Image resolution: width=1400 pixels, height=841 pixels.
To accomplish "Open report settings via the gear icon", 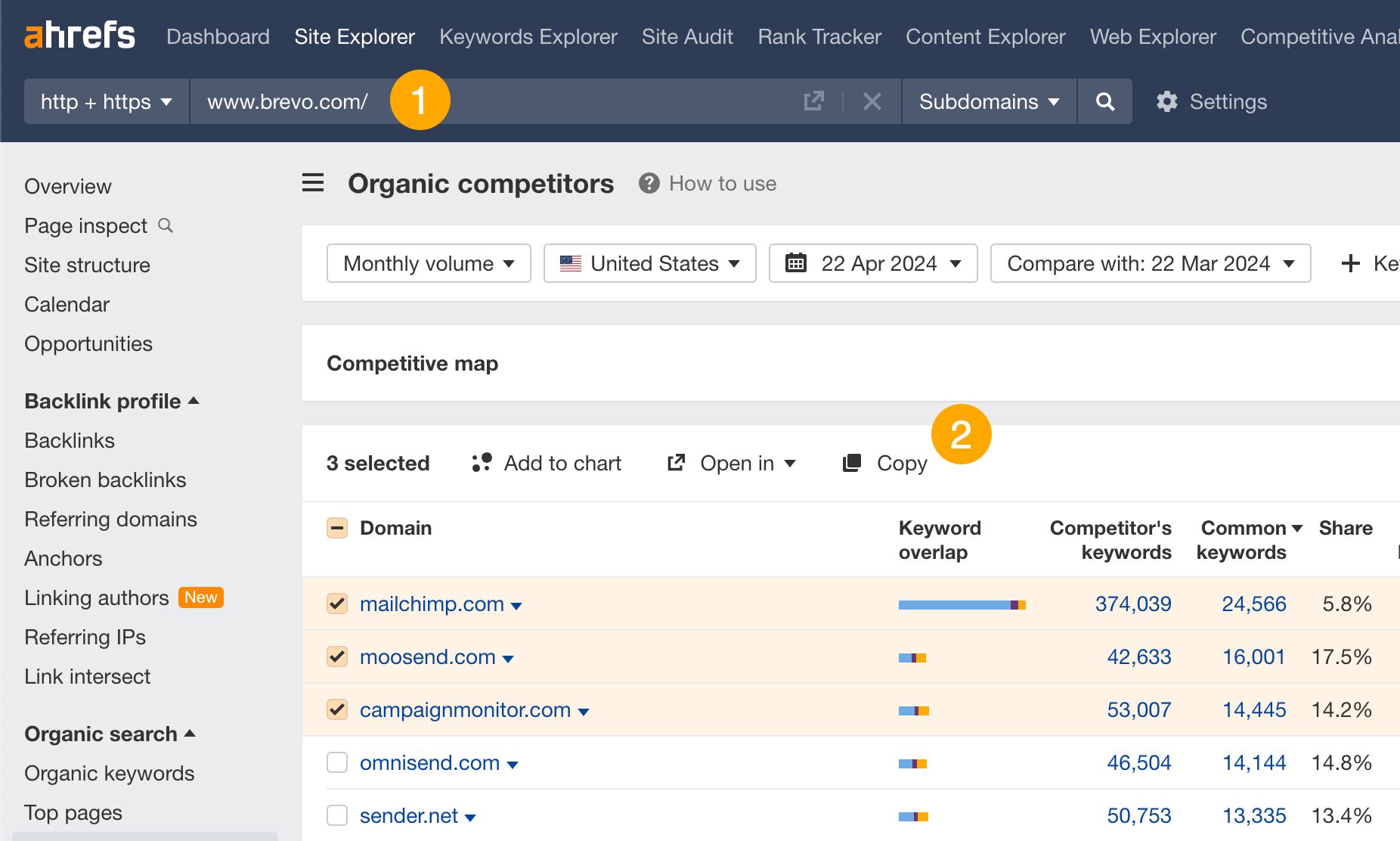I will (x=1166, y=101).
